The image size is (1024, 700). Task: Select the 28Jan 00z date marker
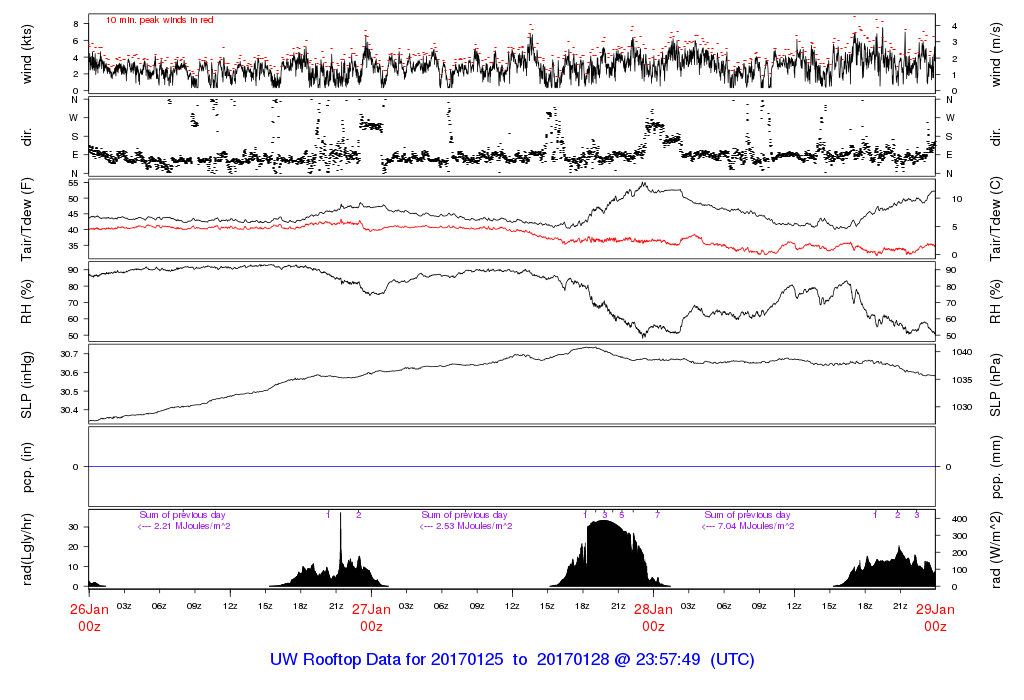point(653,616)
